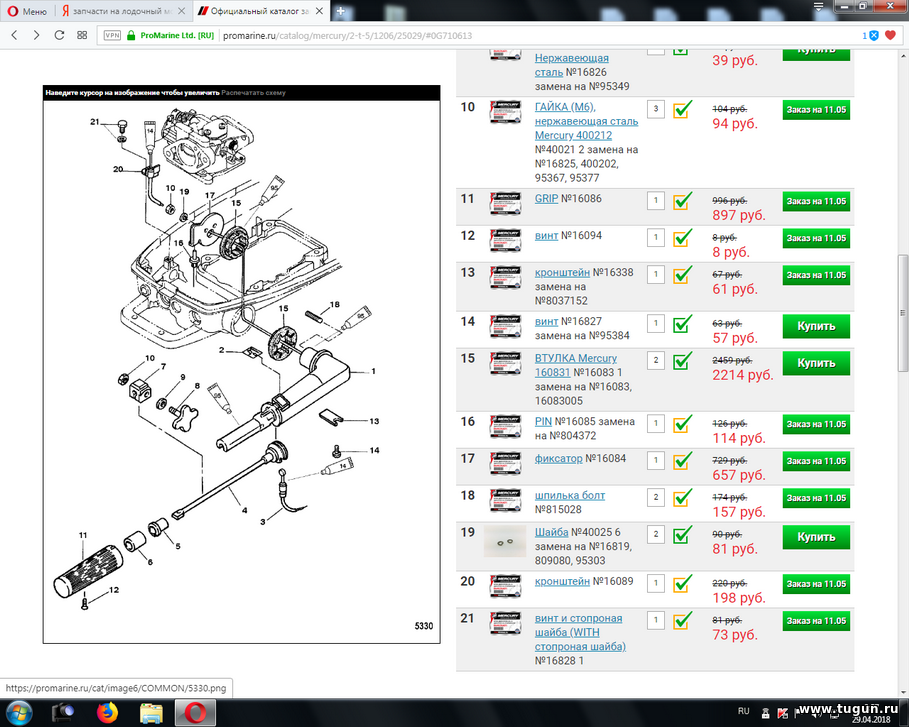The height and width of the screenshot is (727, 909).
Task: Click the 'Распечатать схему' link
Action: [x=253, y=93]
